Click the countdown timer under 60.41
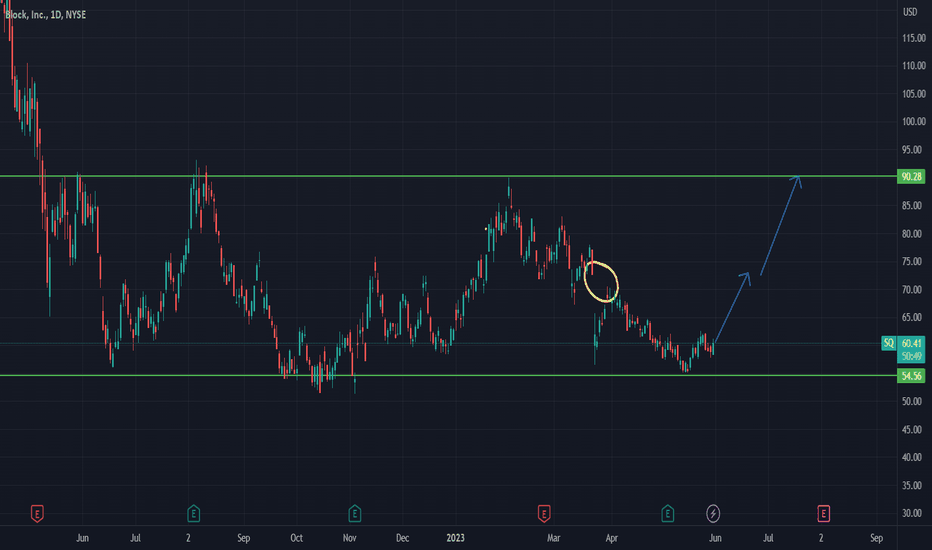Image resolution: width=932 pixels, height=550 pixels. pyautogui.click(x=911, y=356)
